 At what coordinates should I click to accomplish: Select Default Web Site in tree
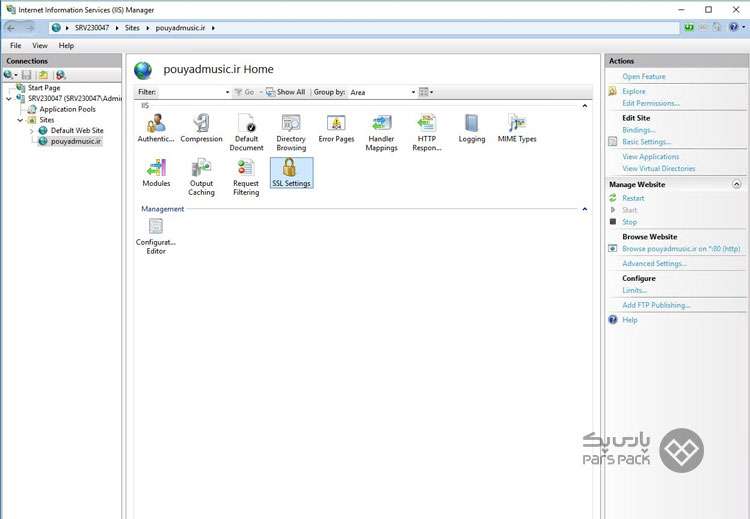click(77, 131)
